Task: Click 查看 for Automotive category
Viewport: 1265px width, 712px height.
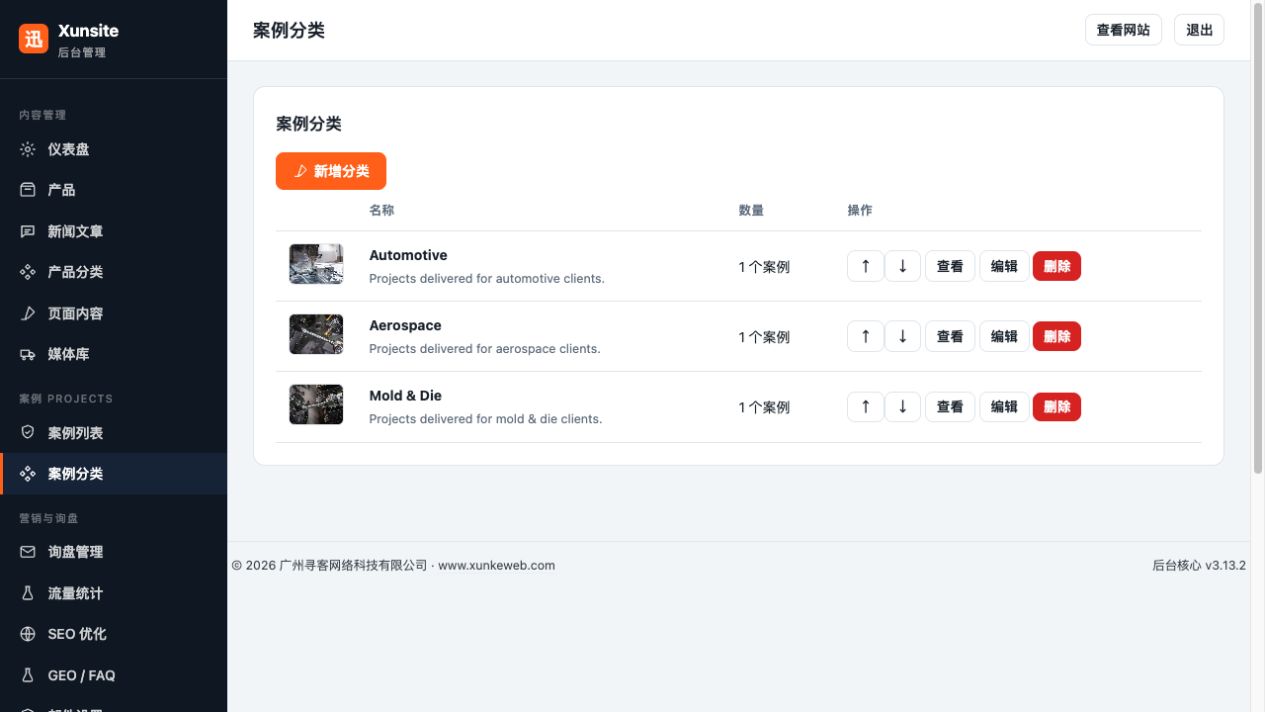Action: click(950, 266)
